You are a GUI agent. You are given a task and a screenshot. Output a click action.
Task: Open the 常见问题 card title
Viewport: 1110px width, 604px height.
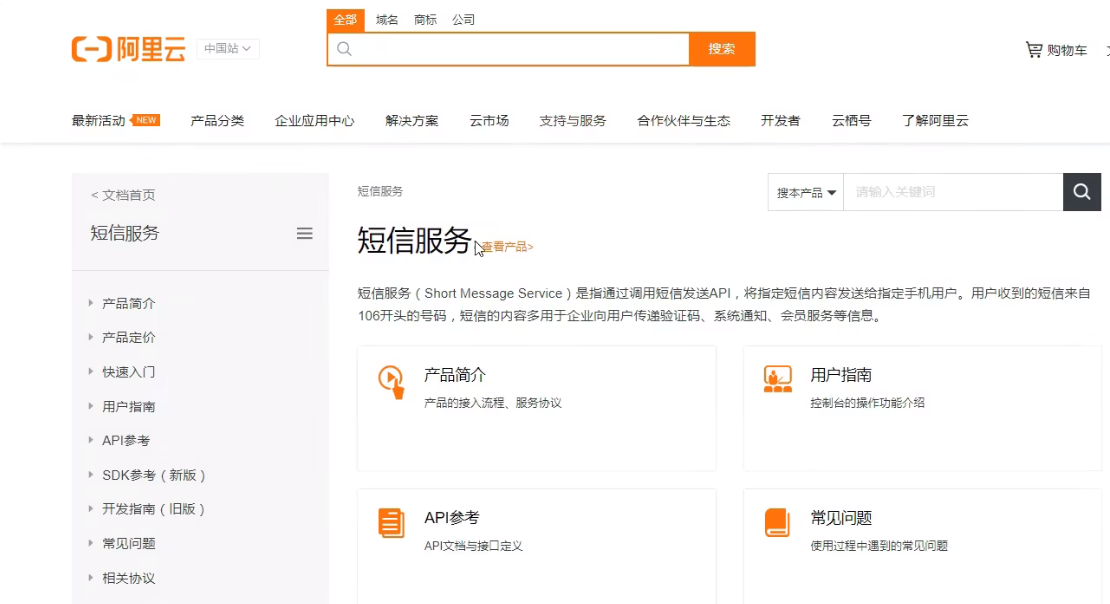point(841,518)
